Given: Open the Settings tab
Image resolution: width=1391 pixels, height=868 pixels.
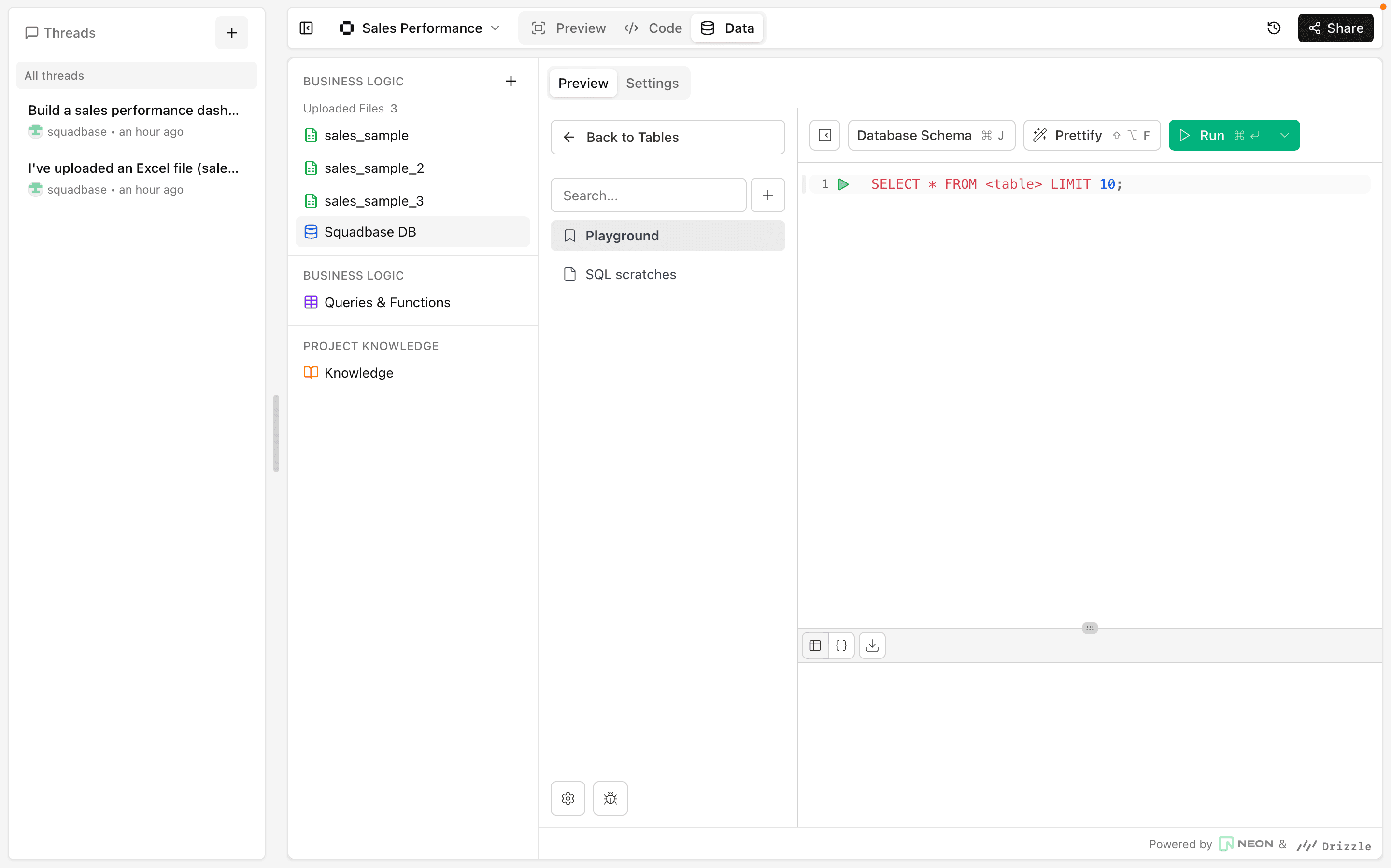Looking at the screenshot, I should pyautogui.click(x=652, y=83).
